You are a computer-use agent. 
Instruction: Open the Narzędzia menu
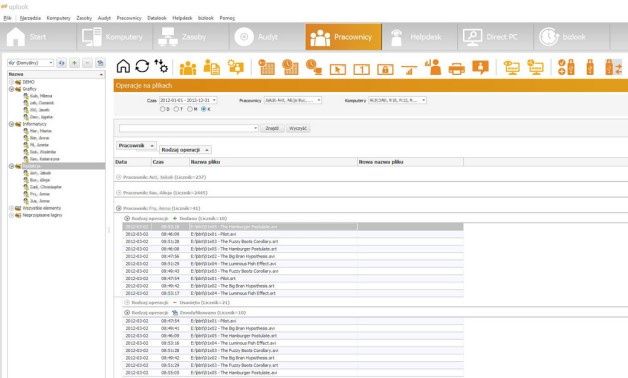(30, 18)
